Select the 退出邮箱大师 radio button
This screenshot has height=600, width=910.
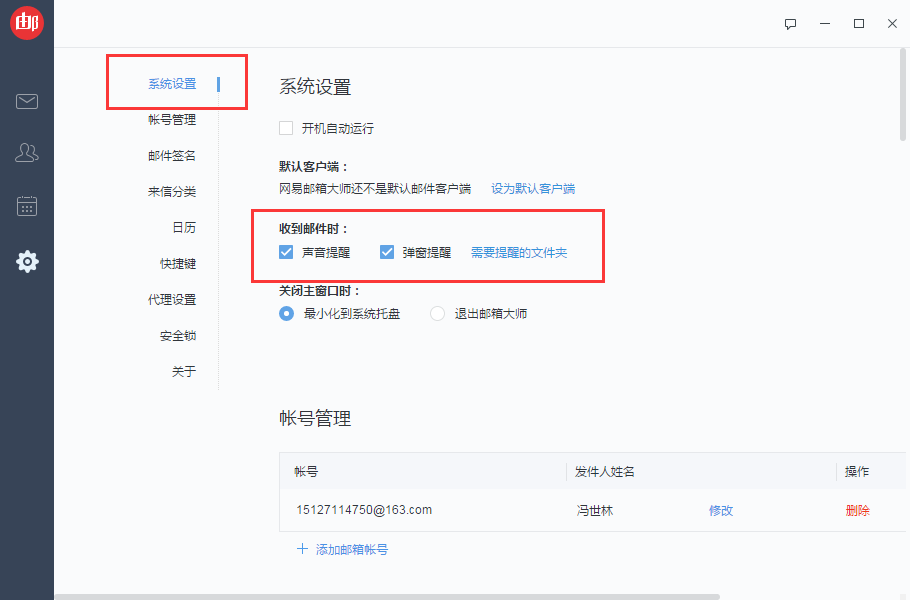tap(436, 313)
